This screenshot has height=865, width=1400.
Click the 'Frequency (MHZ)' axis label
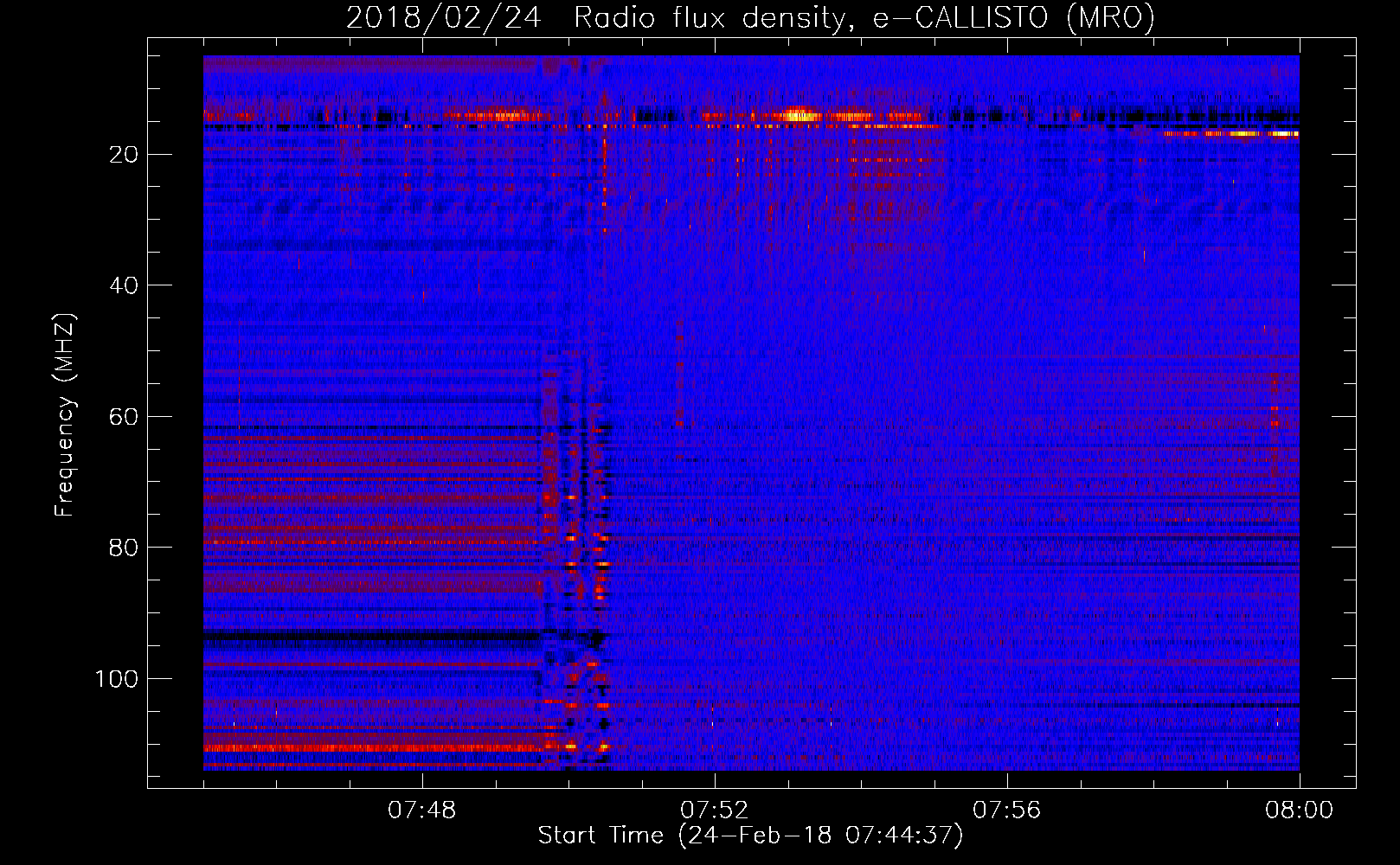65,415
